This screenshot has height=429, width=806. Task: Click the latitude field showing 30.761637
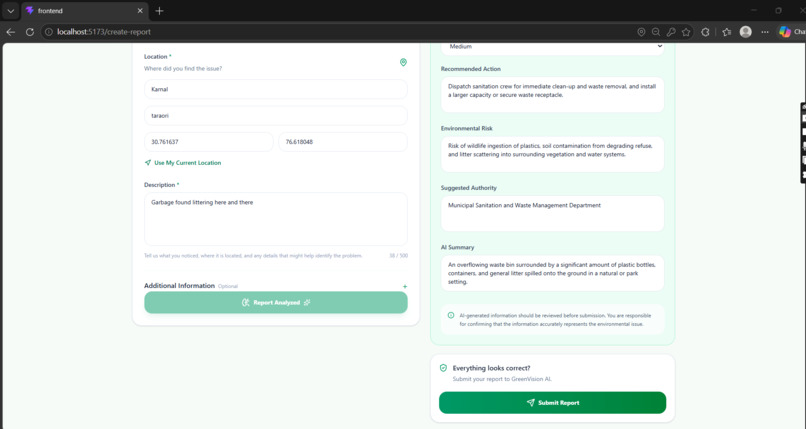tap(209, 142)
